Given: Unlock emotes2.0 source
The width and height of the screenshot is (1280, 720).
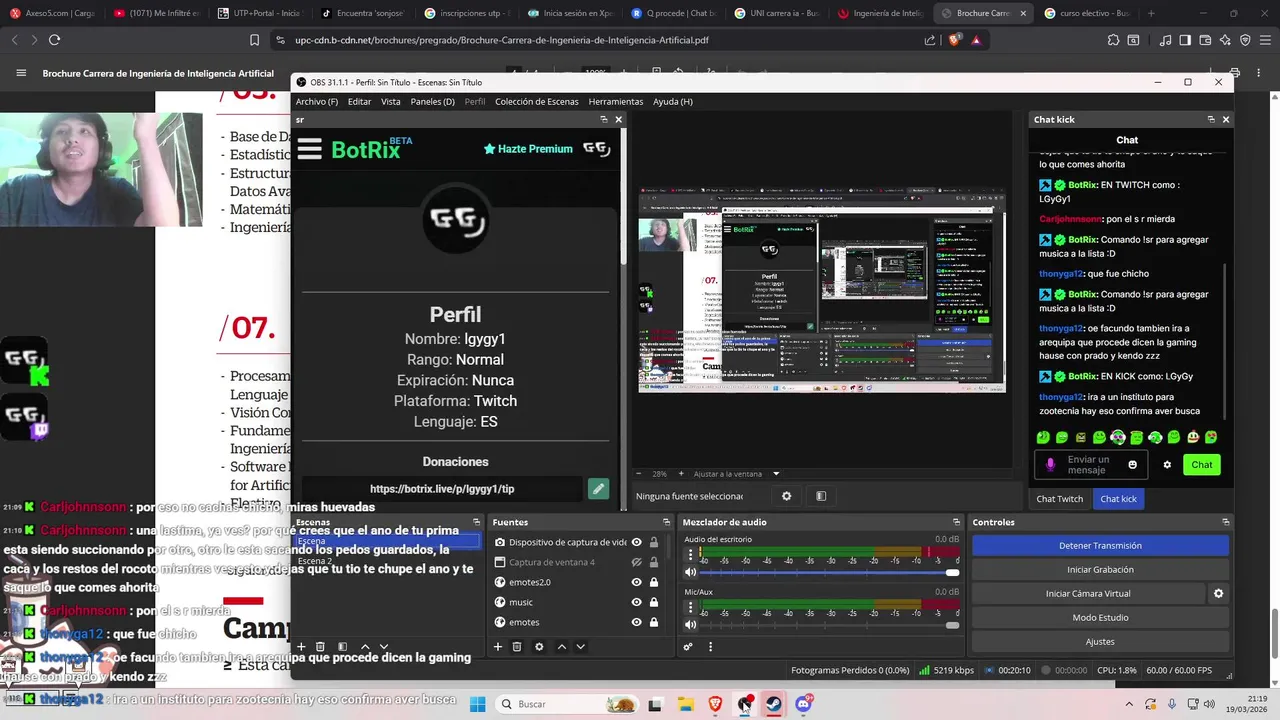Looking at the screenshot, I should pyautogui.click(x=654, y=582).
